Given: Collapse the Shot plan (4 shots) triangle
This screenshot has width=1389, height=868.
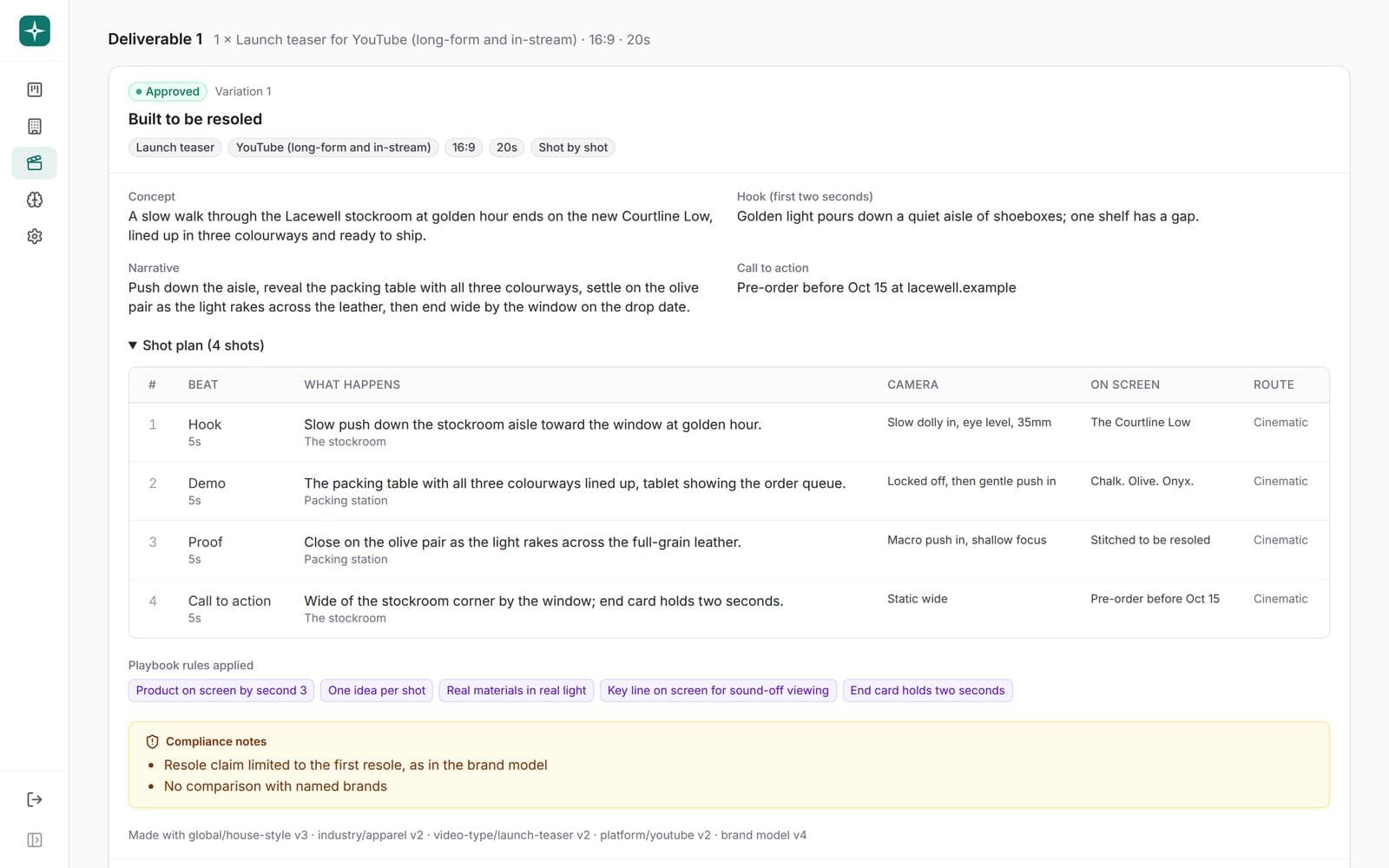Looking at the screenshot, I should [x=133, y=345].
